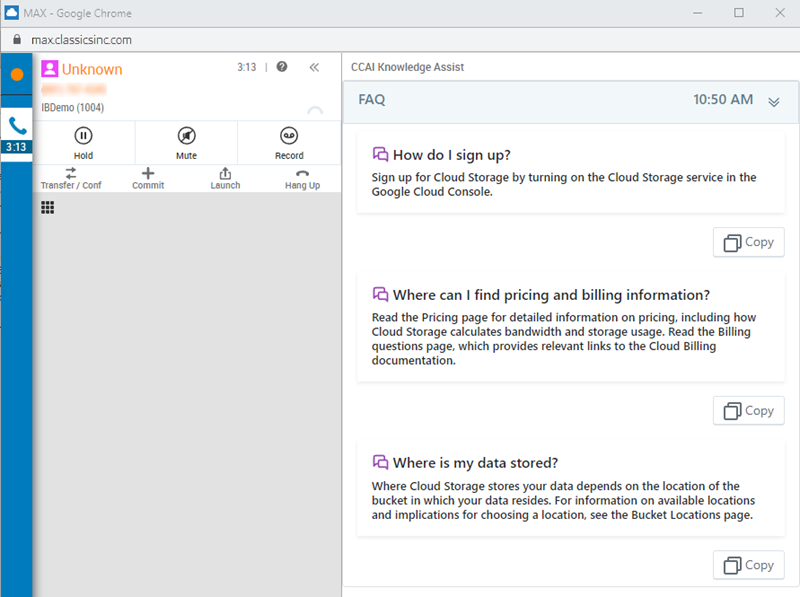Click the call timer 3:13 in header
Screen dimensions: 800x597
[x=246, y=67]
